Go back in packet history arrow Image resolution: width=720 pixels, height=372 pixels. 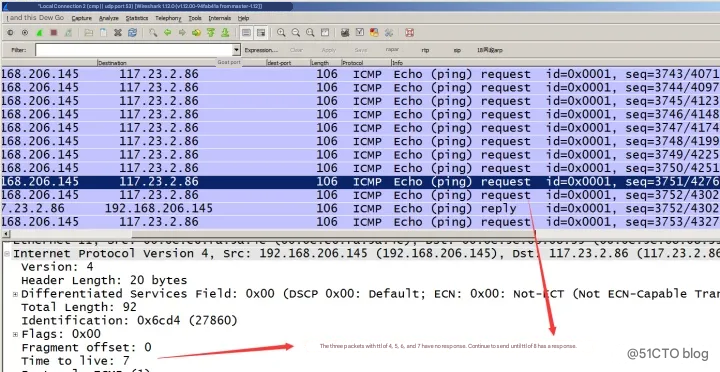[x=168, y=33]
